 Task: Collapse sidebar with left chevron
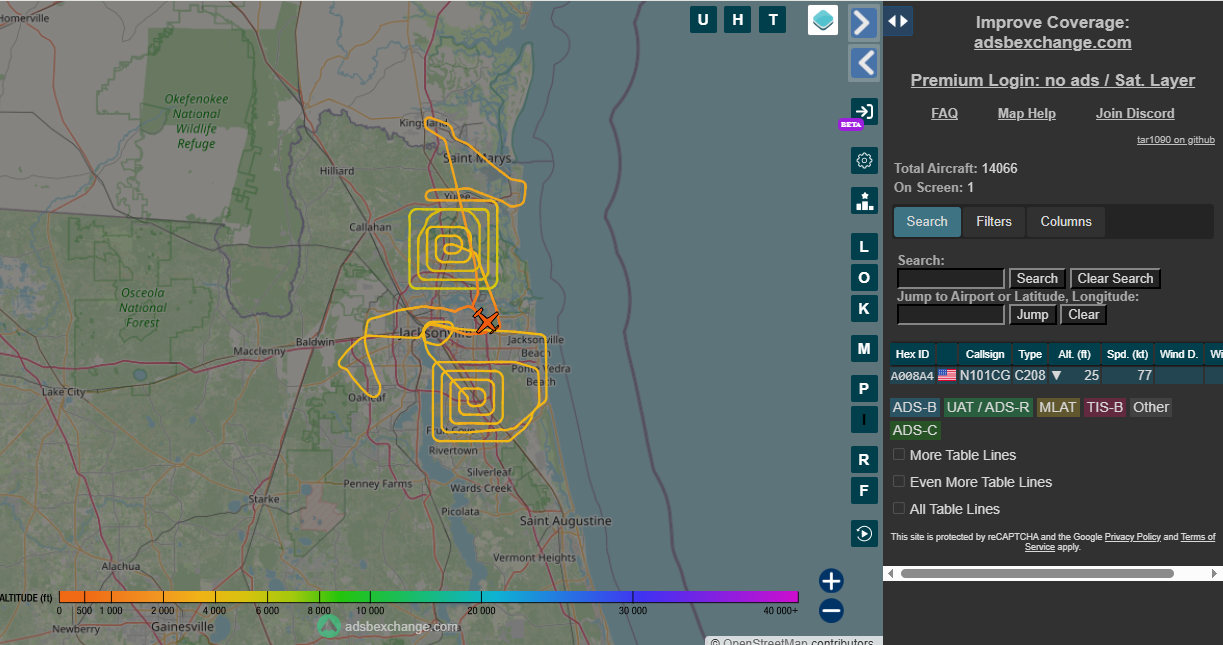[x=864, y=63]
